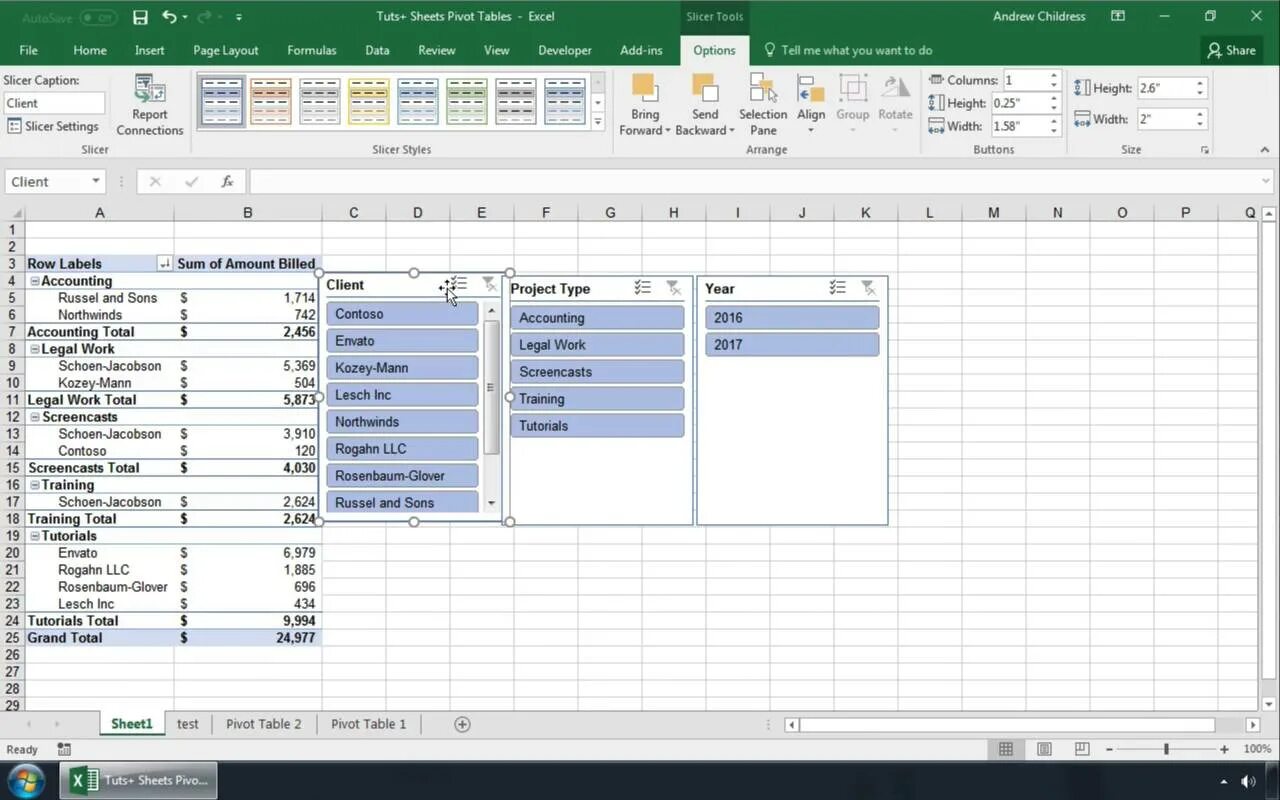The width and height of the screenshot is (1280, 800).
Task: Click Client slicer vertical scrollbar
Action: 491,387
